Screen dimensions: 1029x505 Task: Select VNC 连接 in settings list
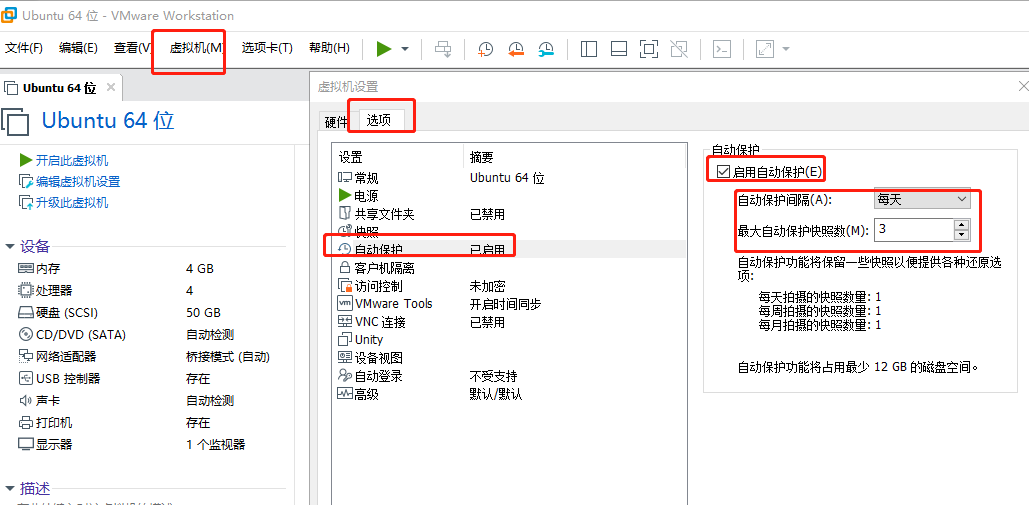[x=510, y=322]
